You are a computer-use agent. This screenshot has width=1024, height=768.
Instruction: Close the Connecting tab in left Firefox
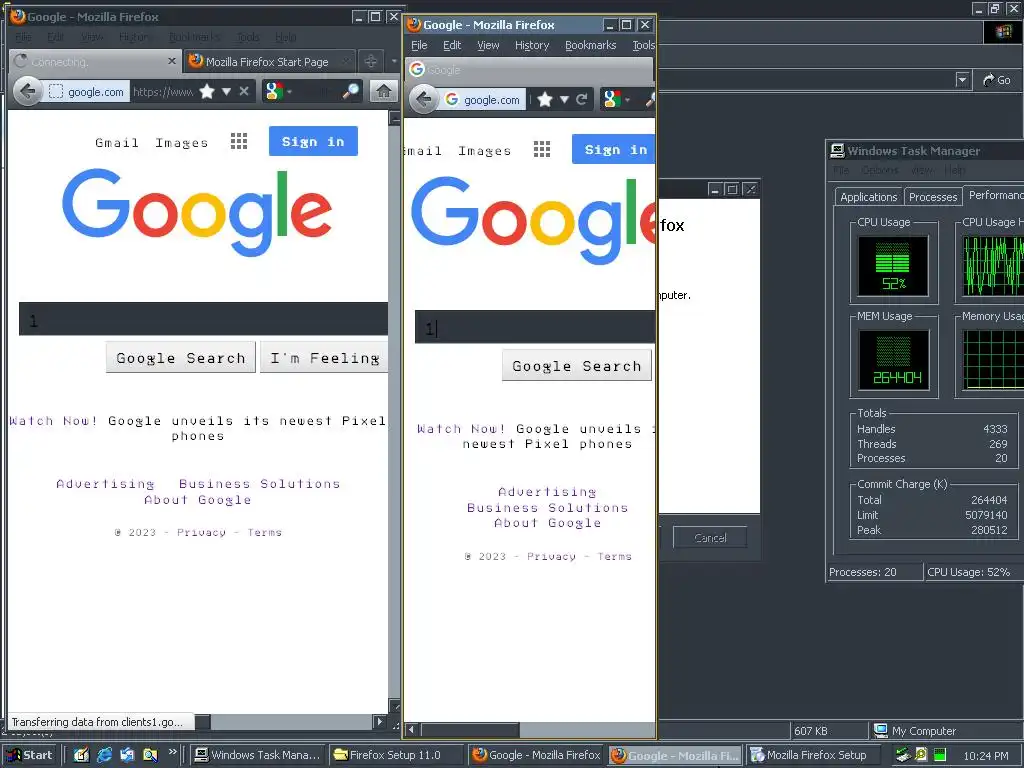click(172, 61)
